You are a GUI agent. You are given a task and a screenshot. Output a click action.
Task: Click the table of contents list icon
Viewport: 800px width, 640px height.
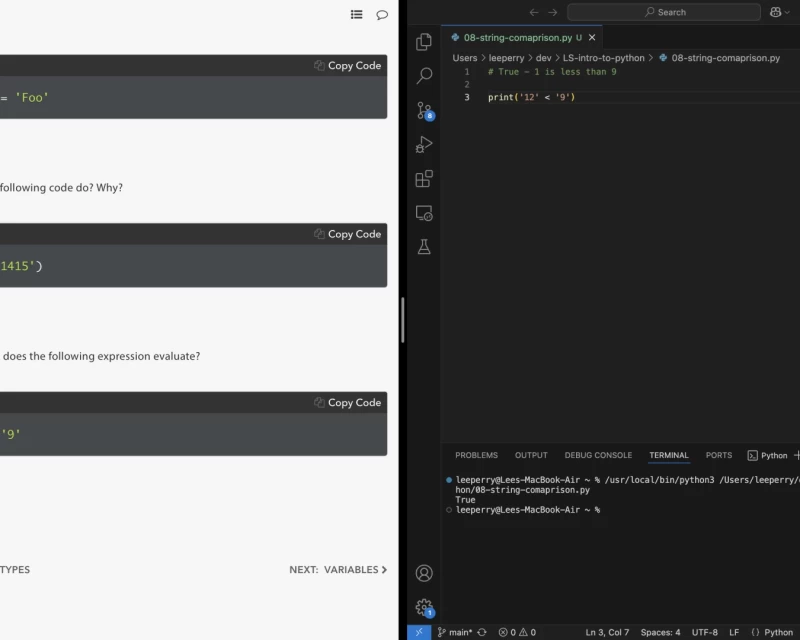[357, 14]
